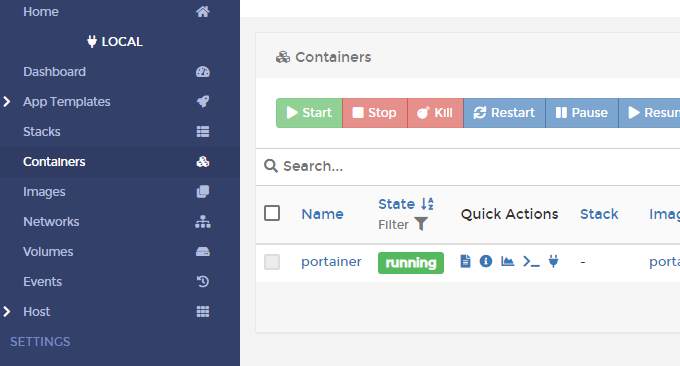Toggle the select-all containers checkbox
Viewport: 680px width, 366px height.
(x=272, y=213)
